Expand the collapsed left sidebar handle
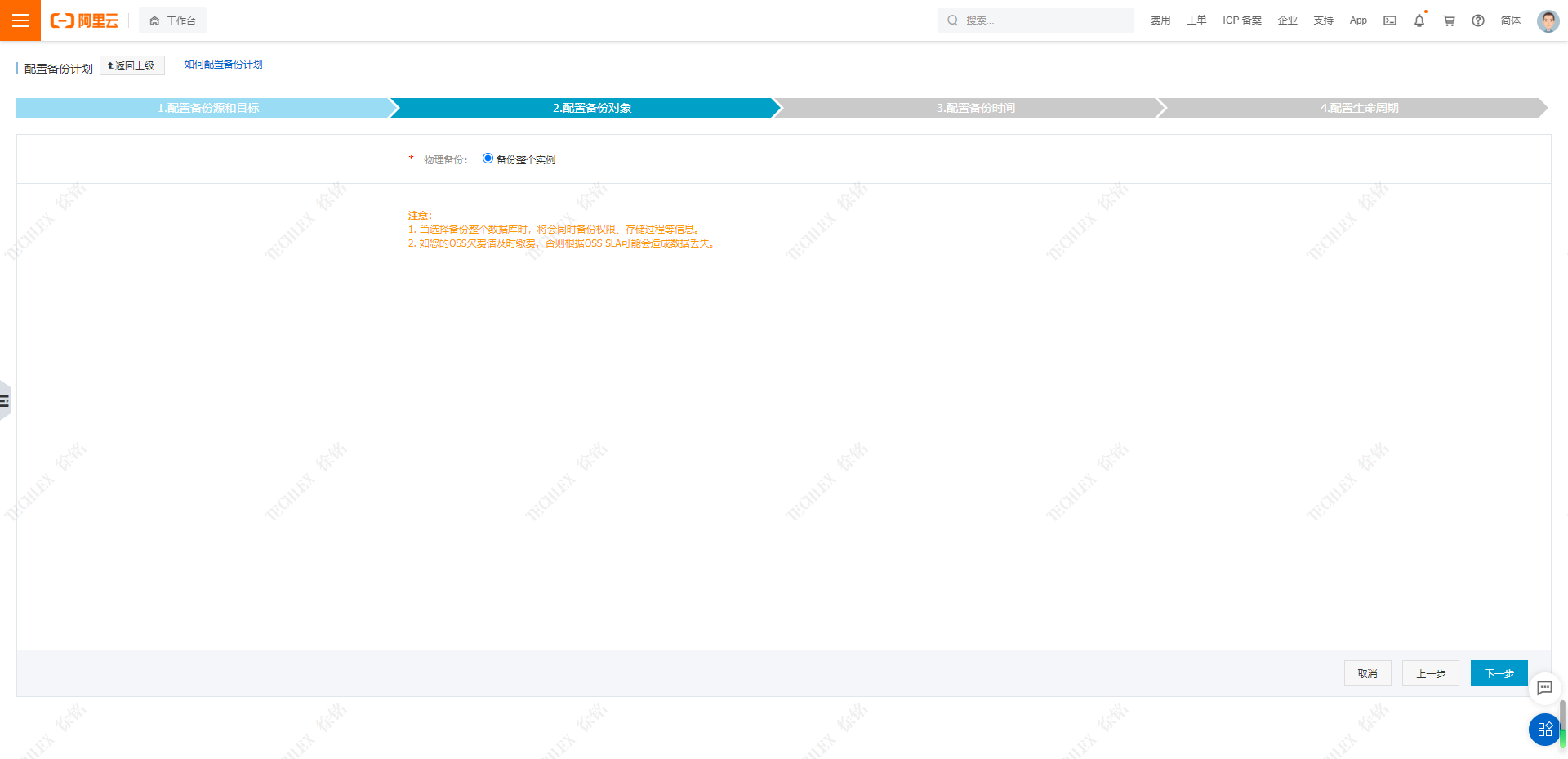 pos(5,400)
